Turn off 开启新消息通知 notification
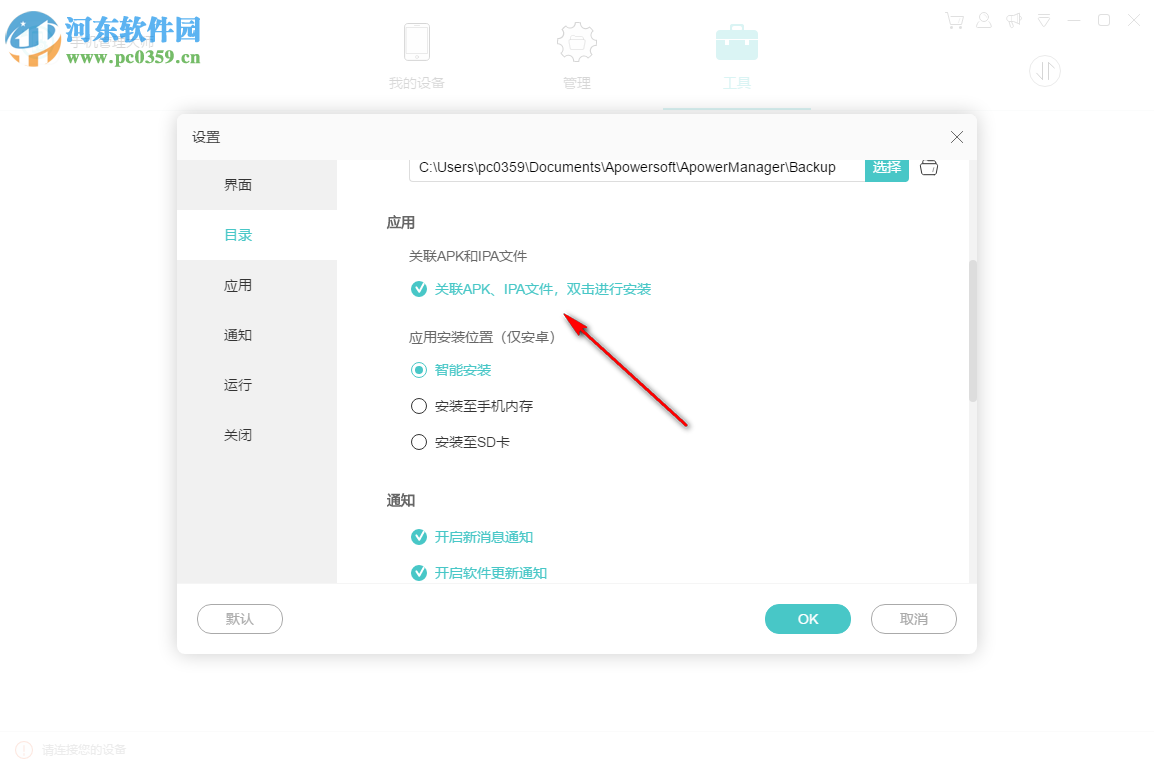 [x=418, y=537]
